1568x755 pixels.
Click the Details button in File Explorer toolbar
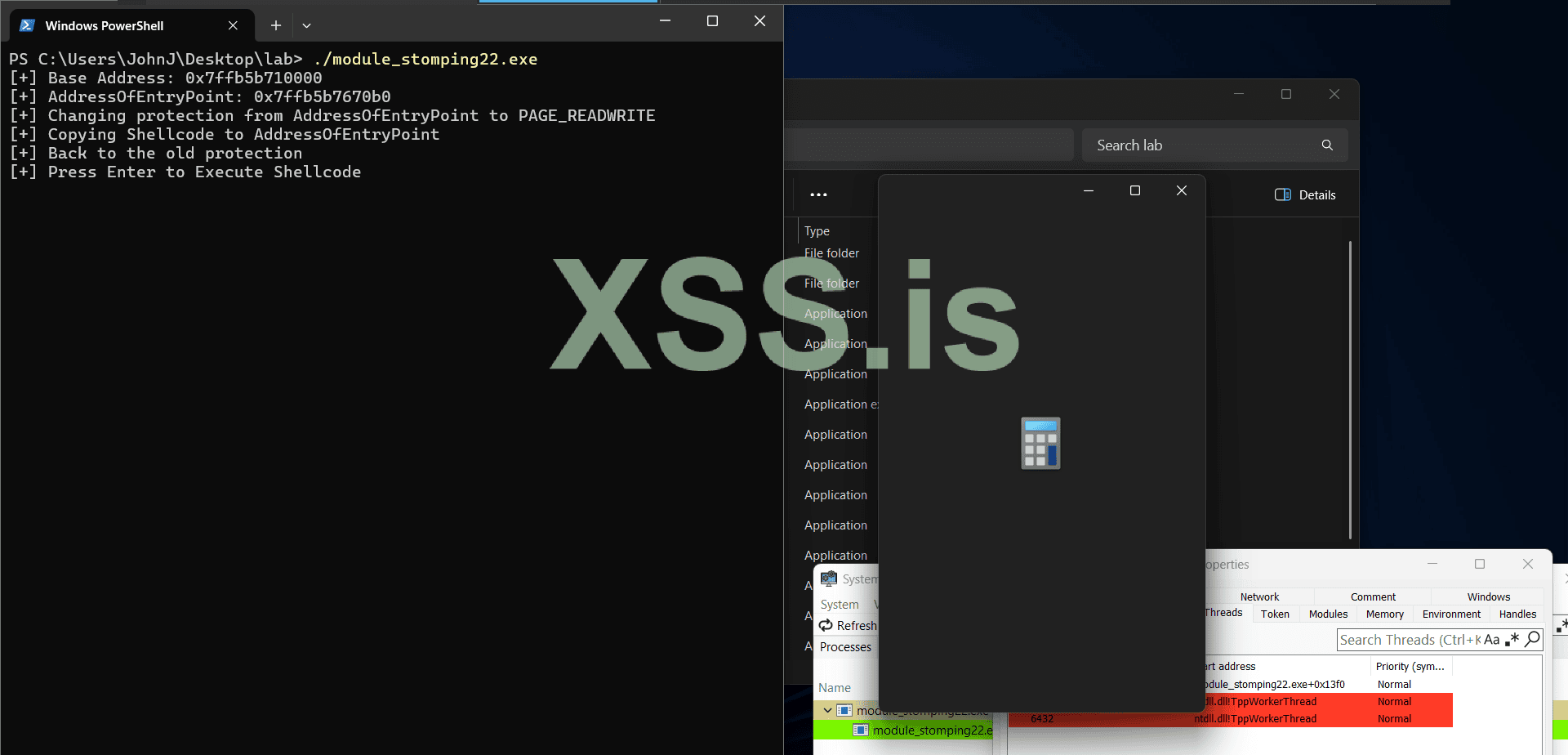click(1305, 194)
